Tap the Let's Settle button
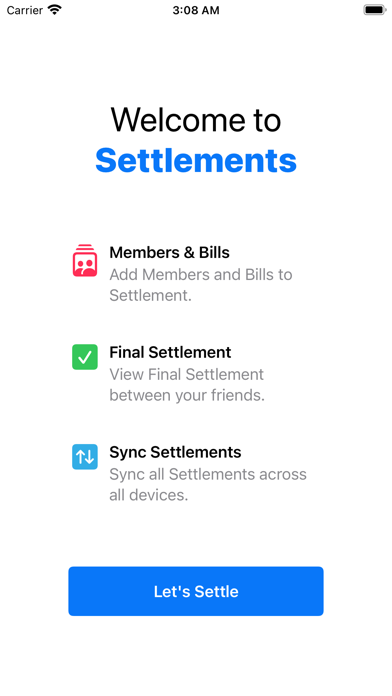This screenshot has width=392, height=696. point(196,591)
